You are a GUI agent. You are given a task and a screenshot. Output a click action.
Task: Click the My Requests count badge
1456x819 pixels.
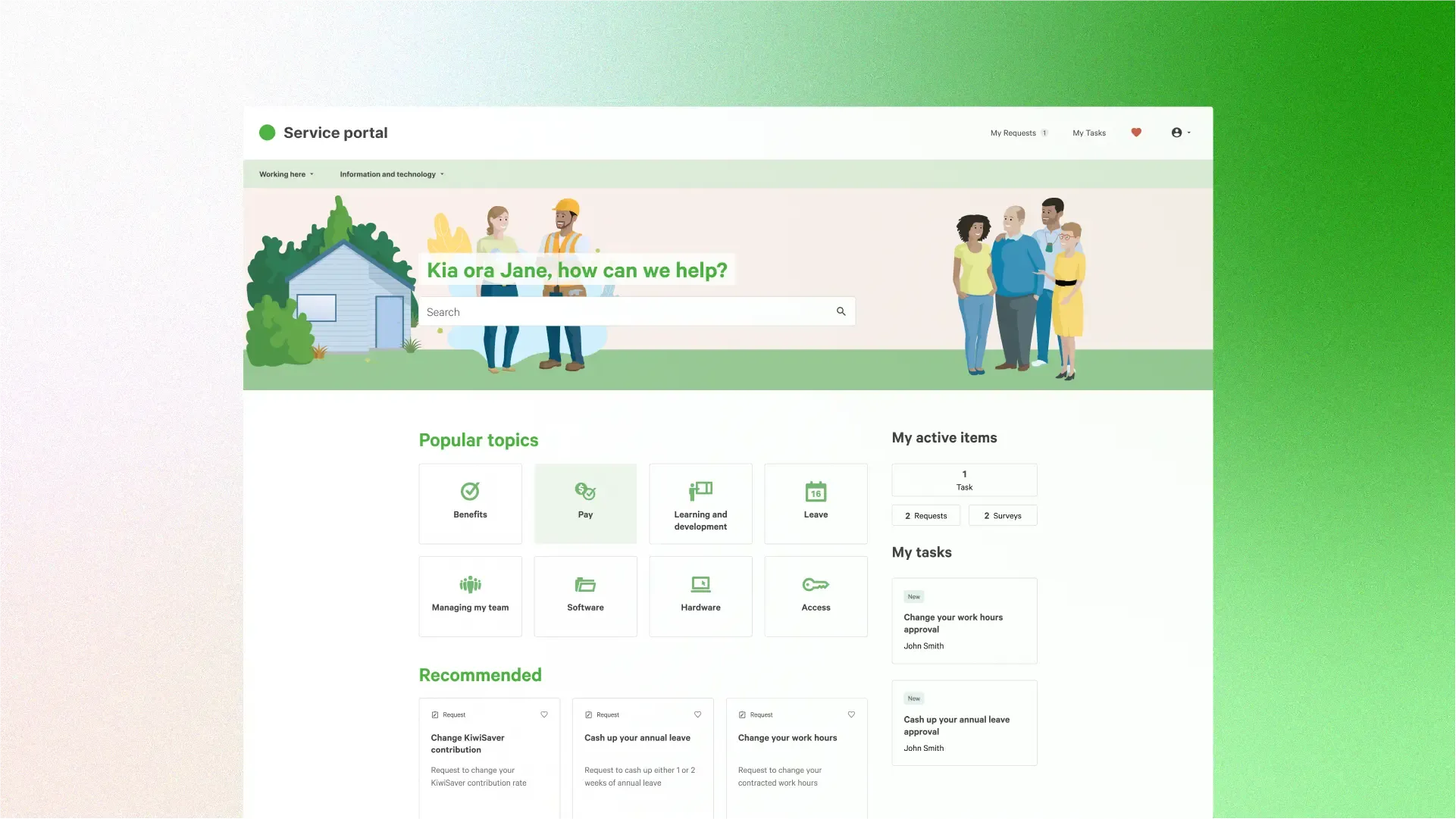point(1044,133)
